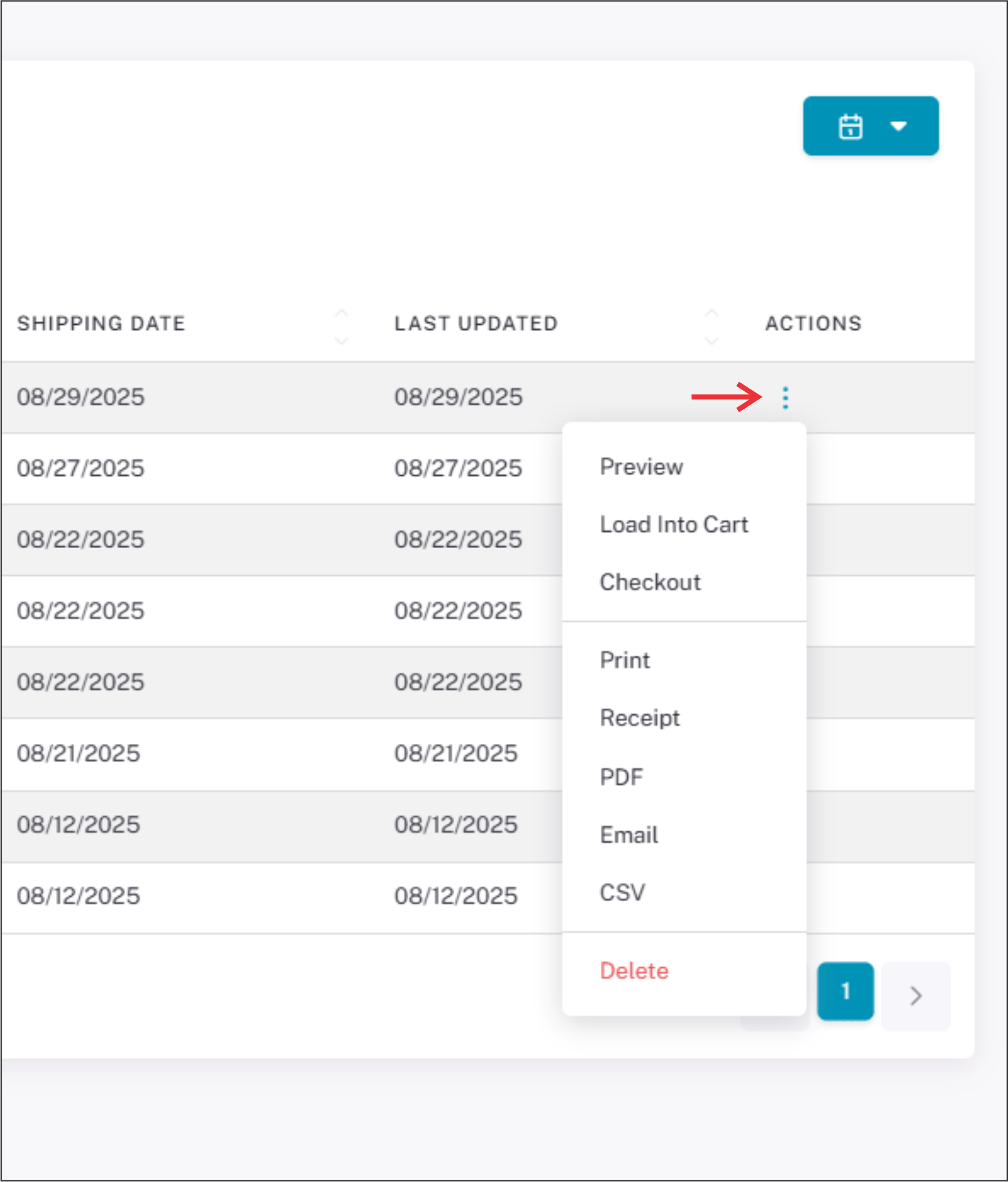The height and width of the screenshot is (1182, 1008).
Task: Go to page 1 in pagination
Action: click(x=845, y=991)
